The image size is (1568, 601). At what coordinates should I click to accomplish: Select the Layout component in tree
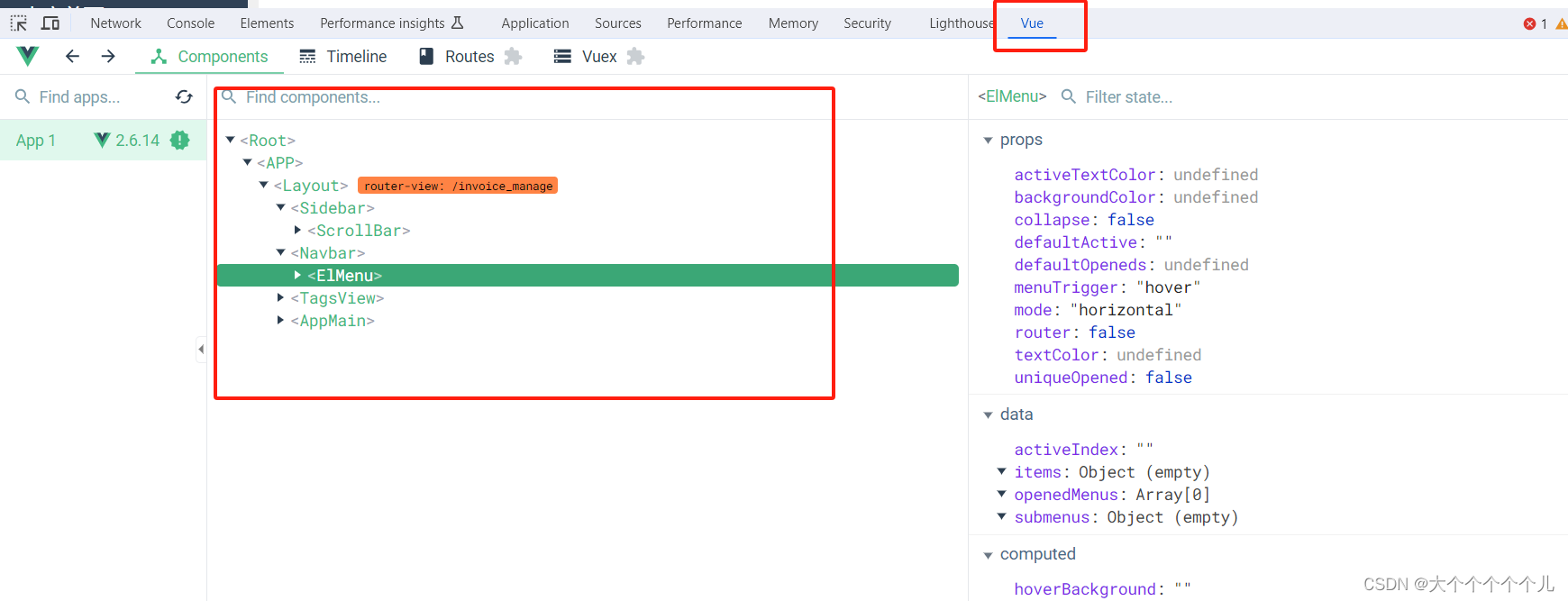pos(311,186)
